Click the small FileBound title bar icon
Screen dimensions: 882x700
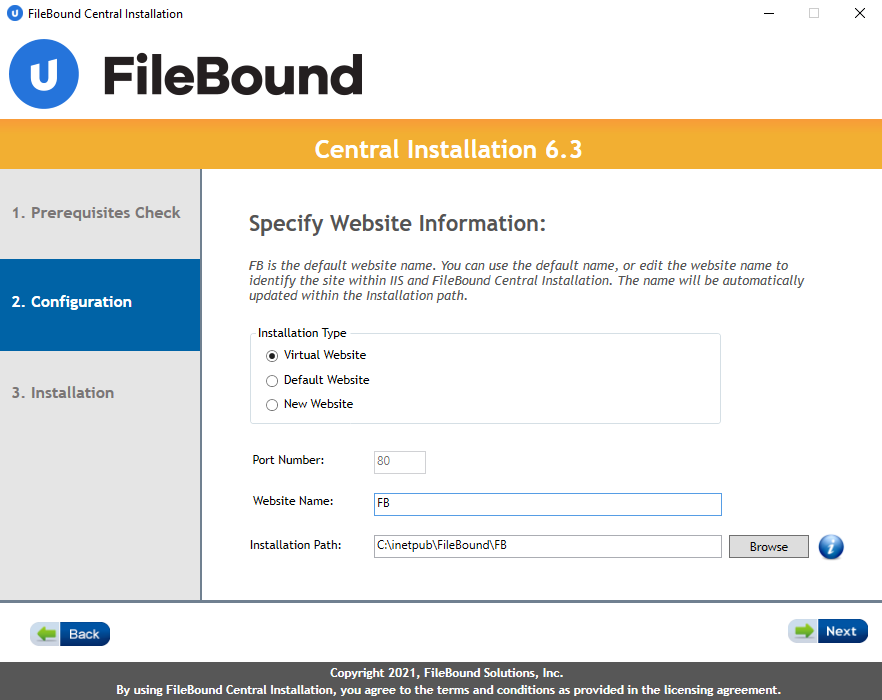[x=14, y=14]
